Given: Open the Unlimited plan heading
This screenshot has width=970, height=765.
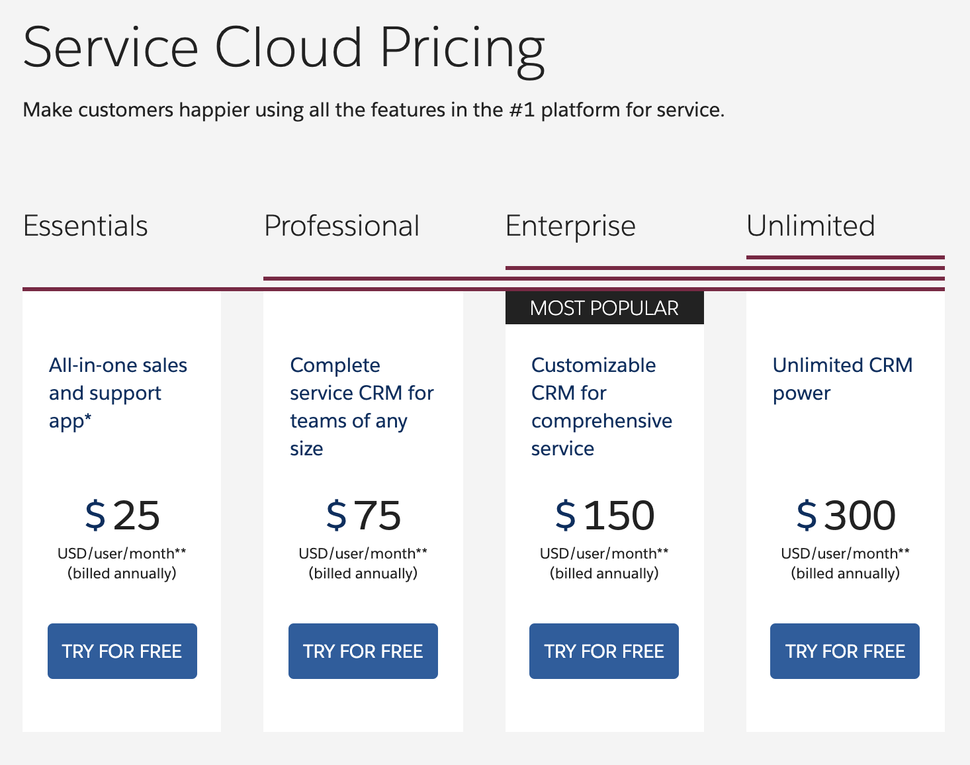Looking at the screenshot, I should (810, 226).
